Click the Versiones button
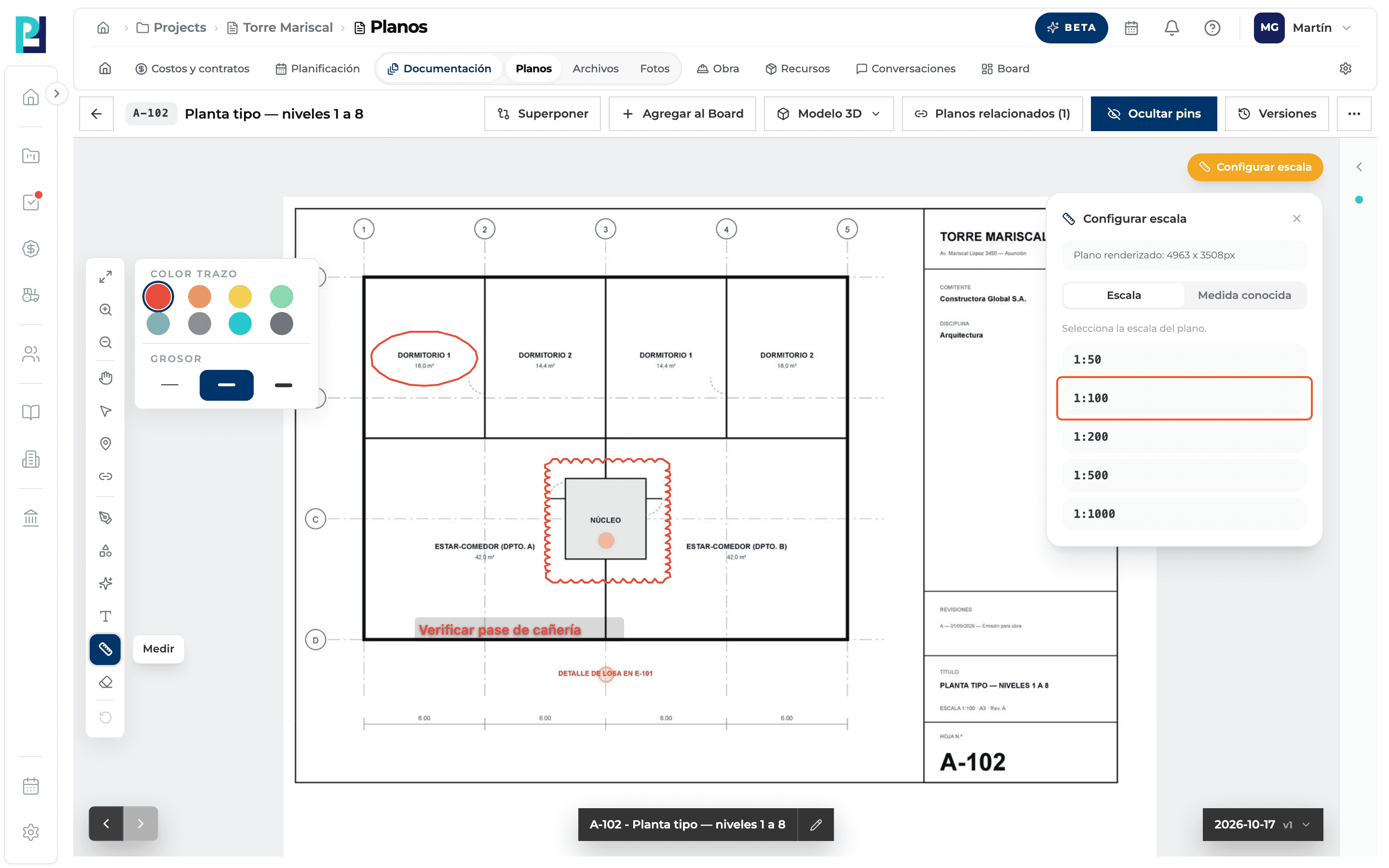 (x=1277, y=114)
